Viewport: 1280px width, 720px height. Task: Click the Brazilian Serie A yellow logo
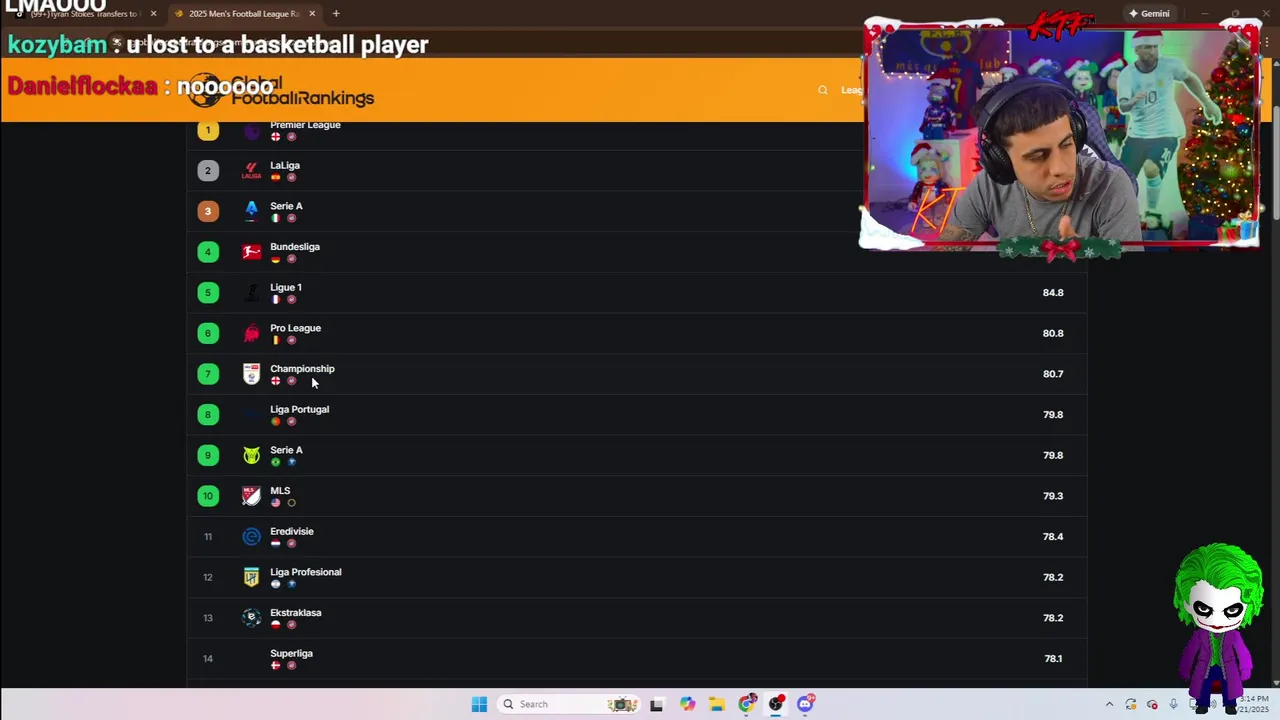251,455
